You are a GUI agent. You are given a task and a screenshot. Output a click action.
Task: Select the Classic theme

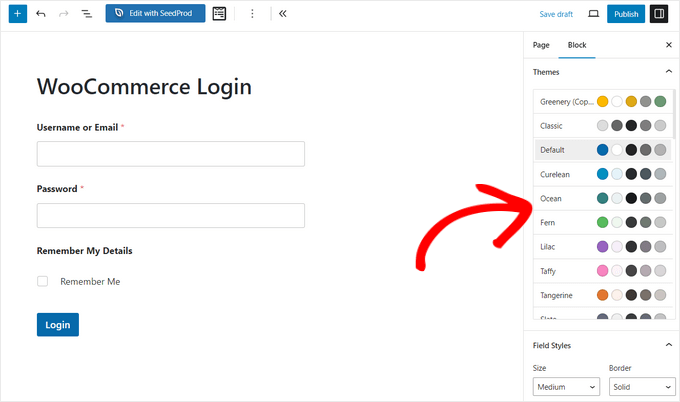pyautogui.click(x=603, y=126)
